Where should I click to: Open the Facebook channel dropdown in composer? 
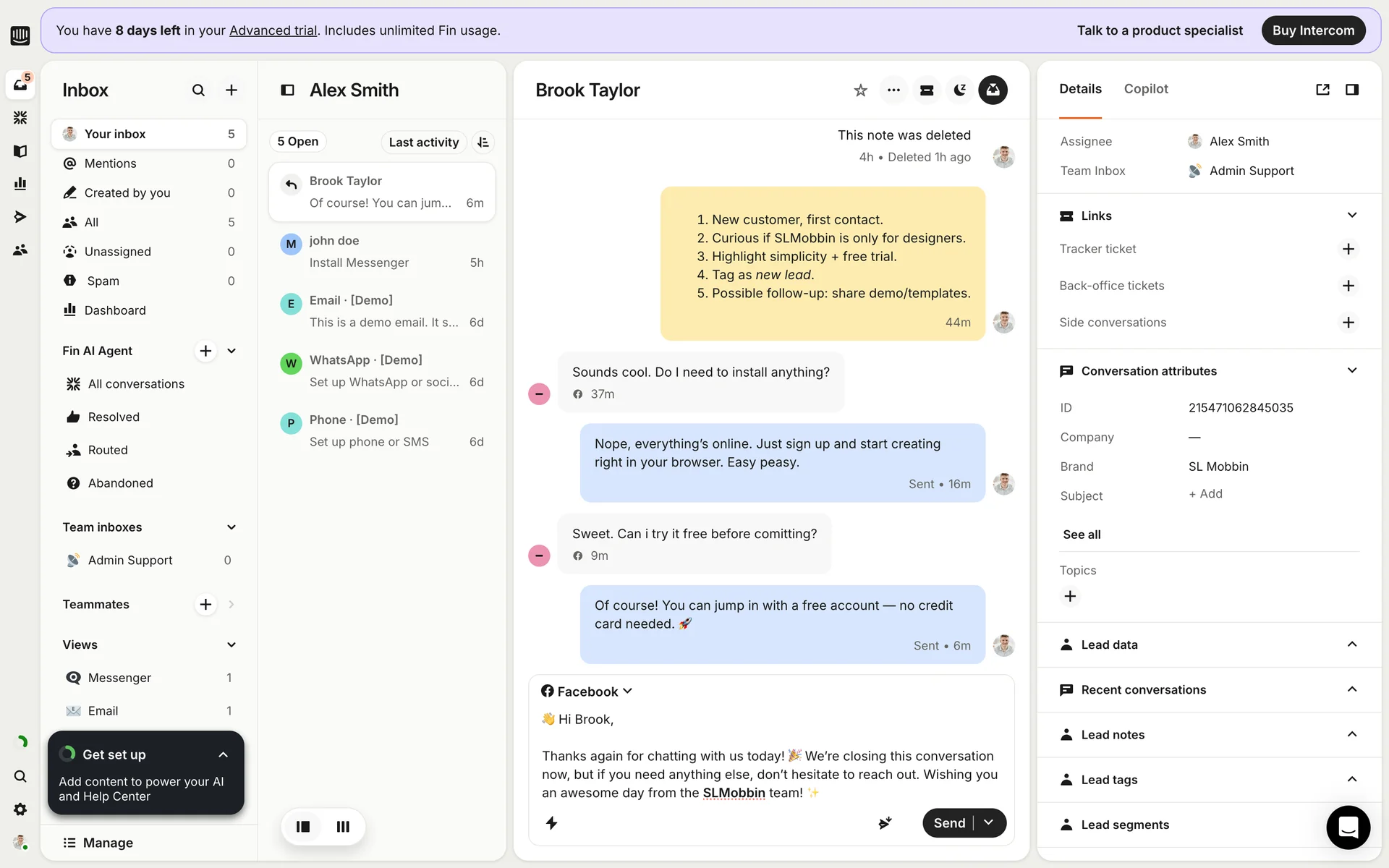pos(587,692)
